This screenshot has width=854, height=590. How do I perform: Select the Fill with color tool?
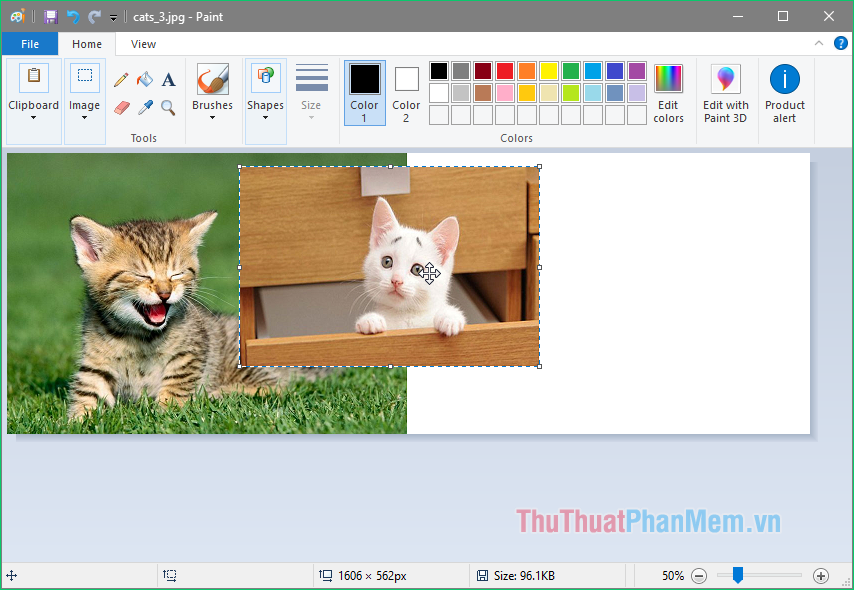[x=144, y=79]
